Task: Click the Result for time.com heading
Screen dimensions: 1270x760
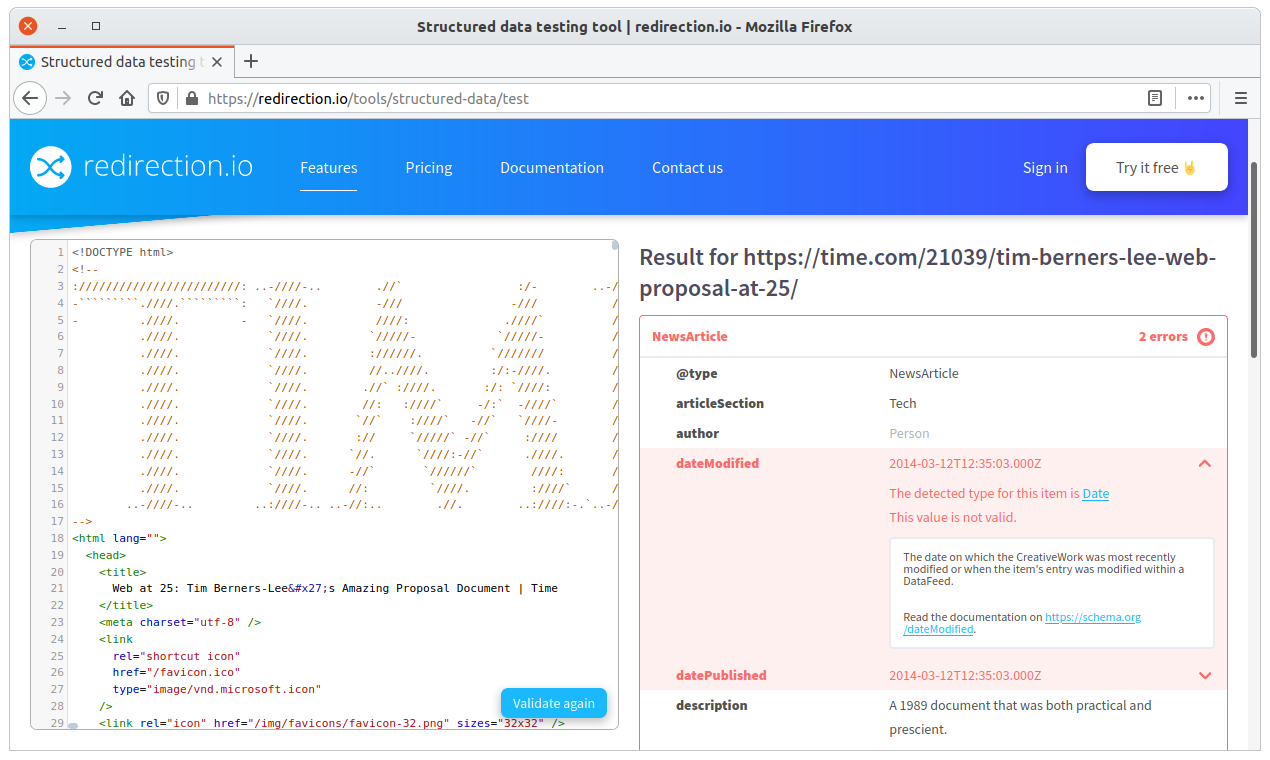Action: [x=928, y=273]
